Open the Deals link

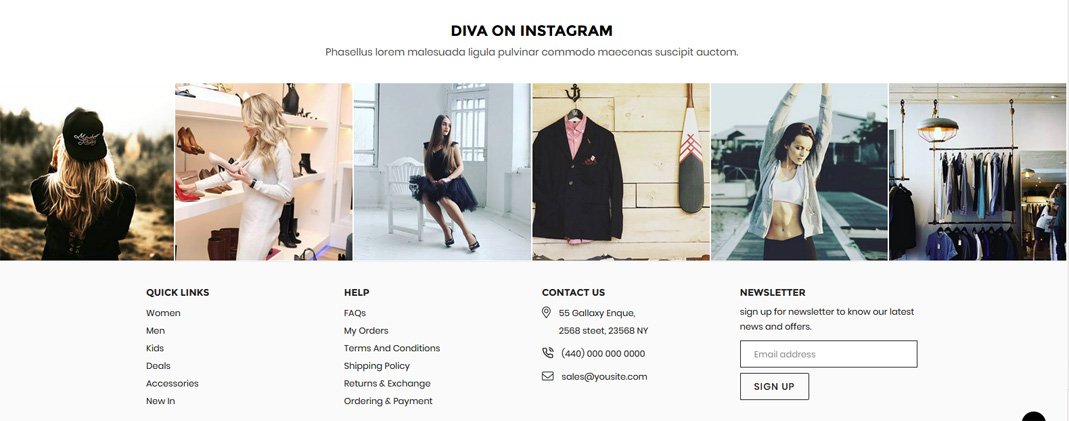(x=158, y=366)
